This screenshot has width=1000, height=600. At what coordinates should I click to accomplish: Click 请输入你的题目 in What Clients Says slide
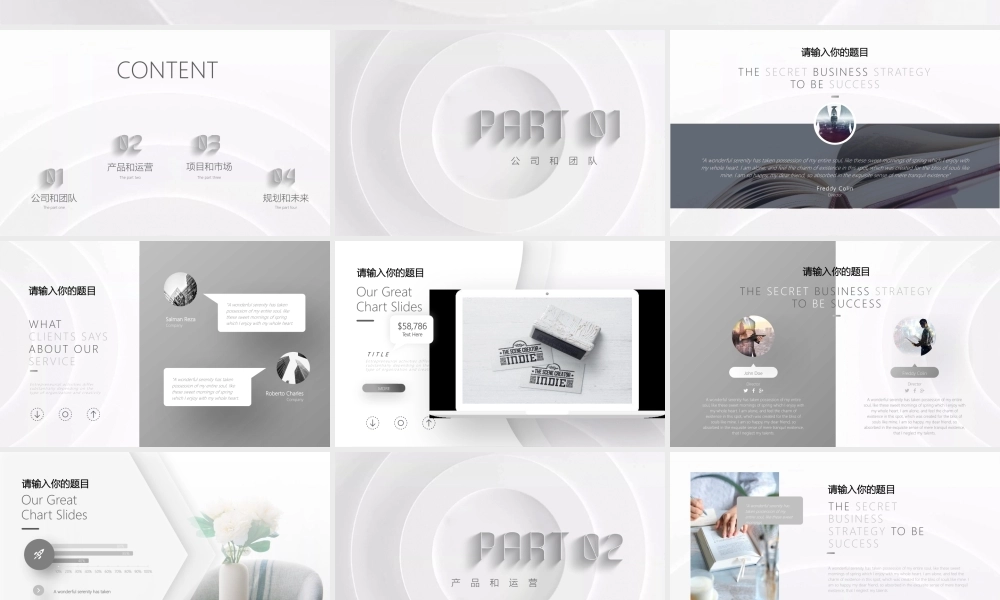coord(62,291)
